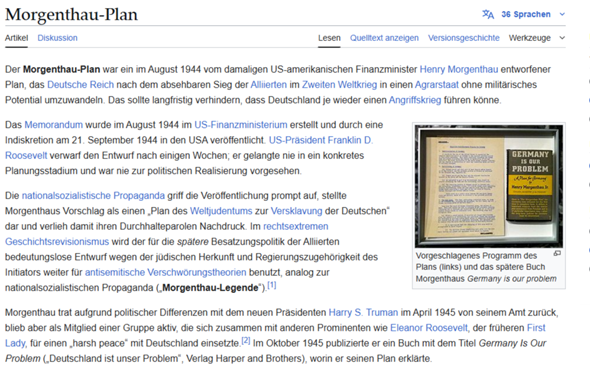Follow the Memorandum link
590x373 pixels.
(x=53, y=125)
